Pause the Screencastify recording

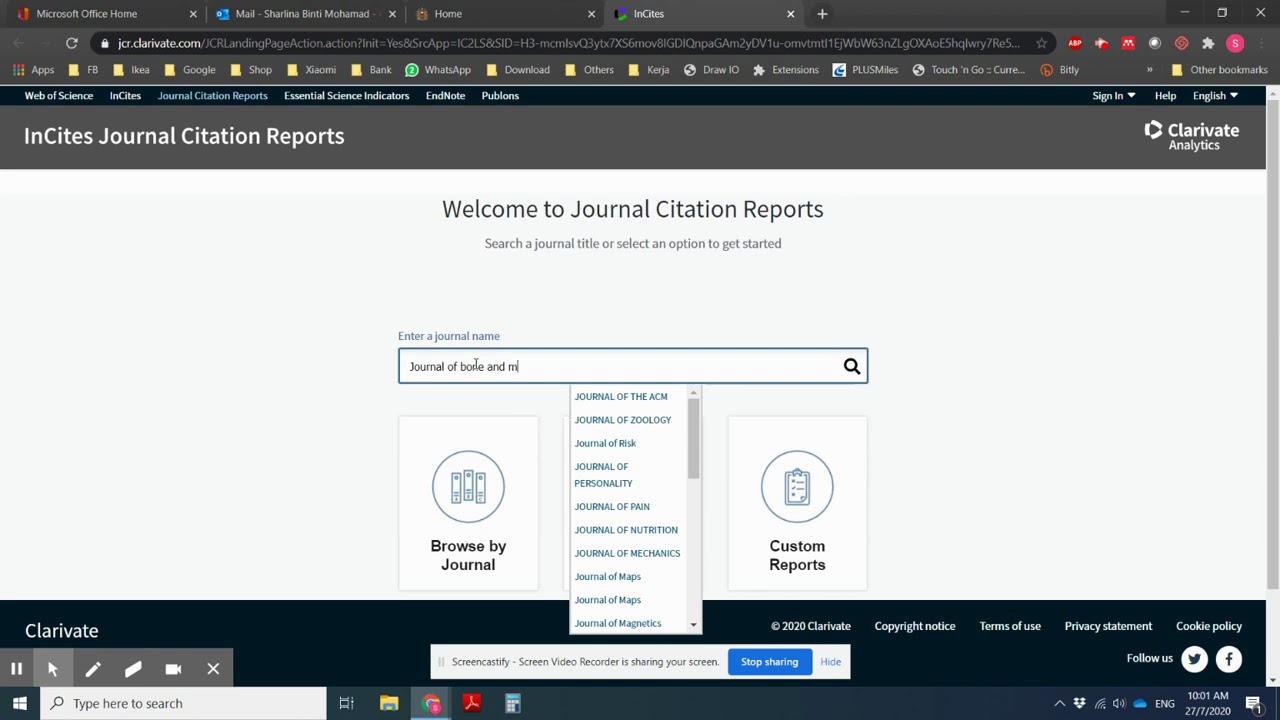pos(17,669)
